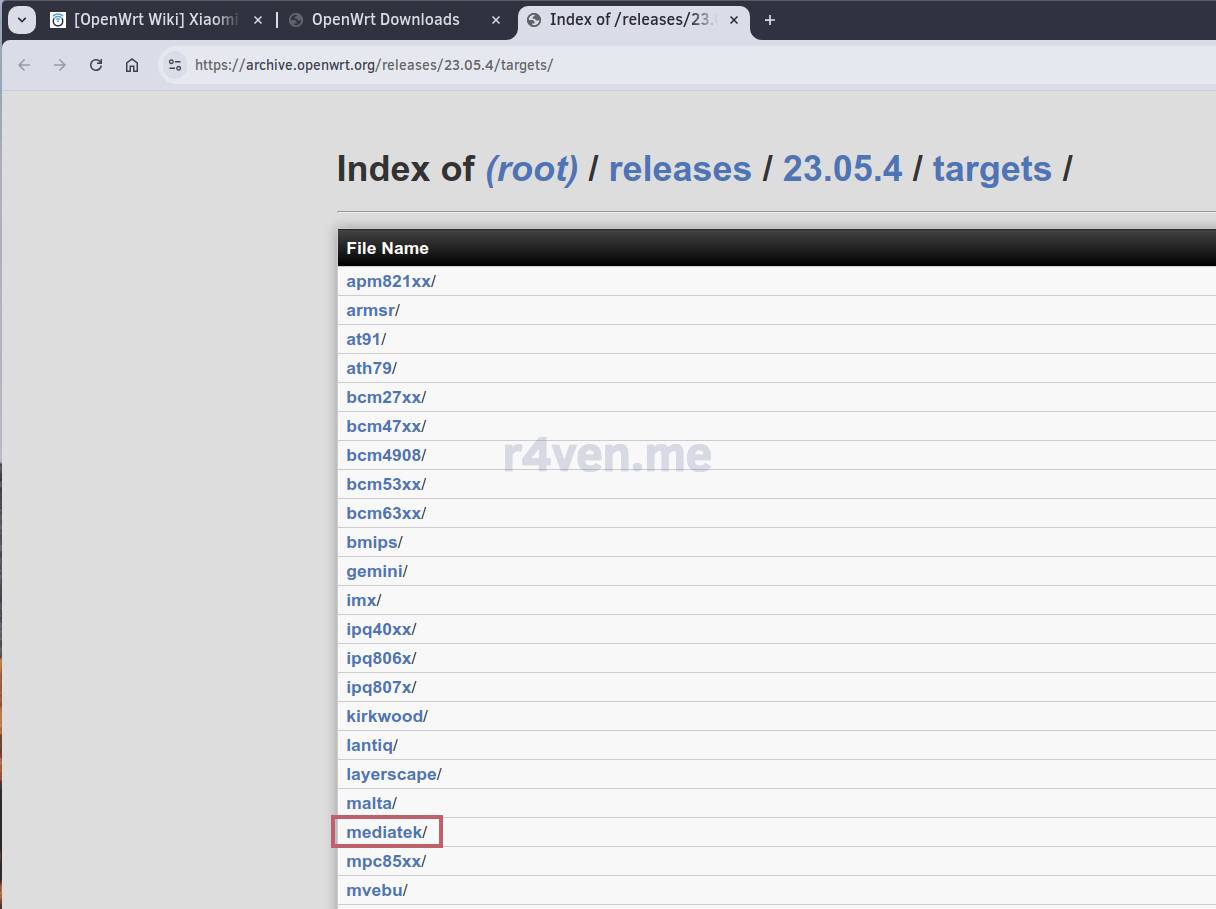Focus the URL address bar
Viewport: 1216px width, 909px height.
(600, 65)
